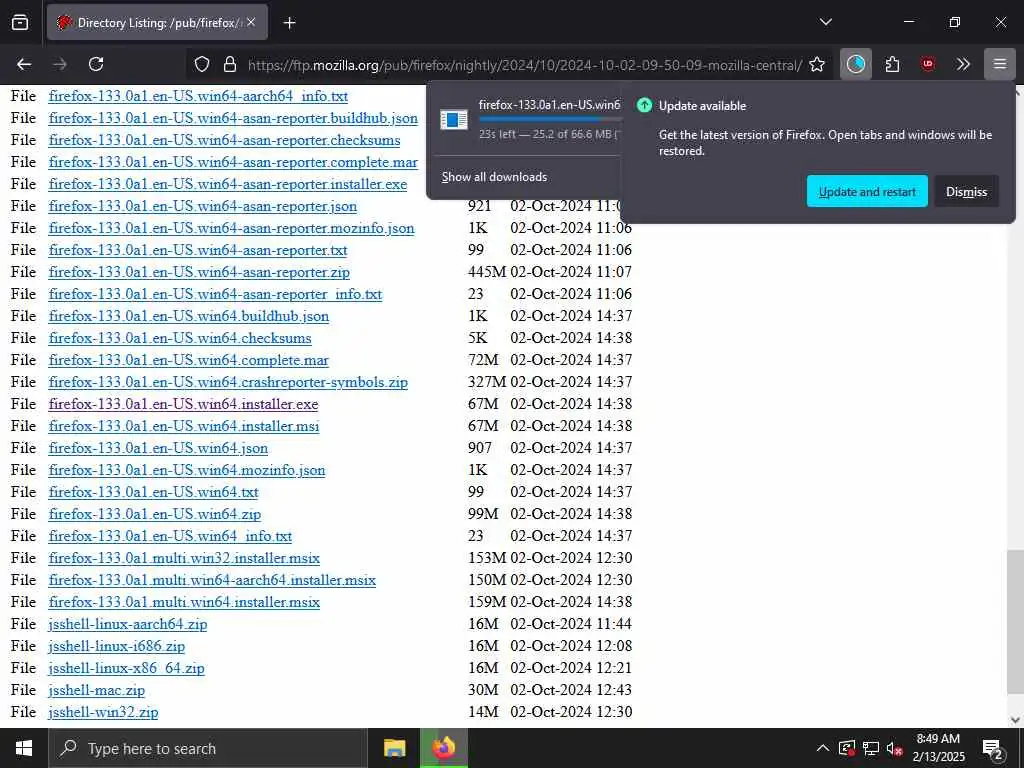This screenshot has width=1024, height=768.
Task: Click visited win64.installer.exe link
Action: pos(184,404)
